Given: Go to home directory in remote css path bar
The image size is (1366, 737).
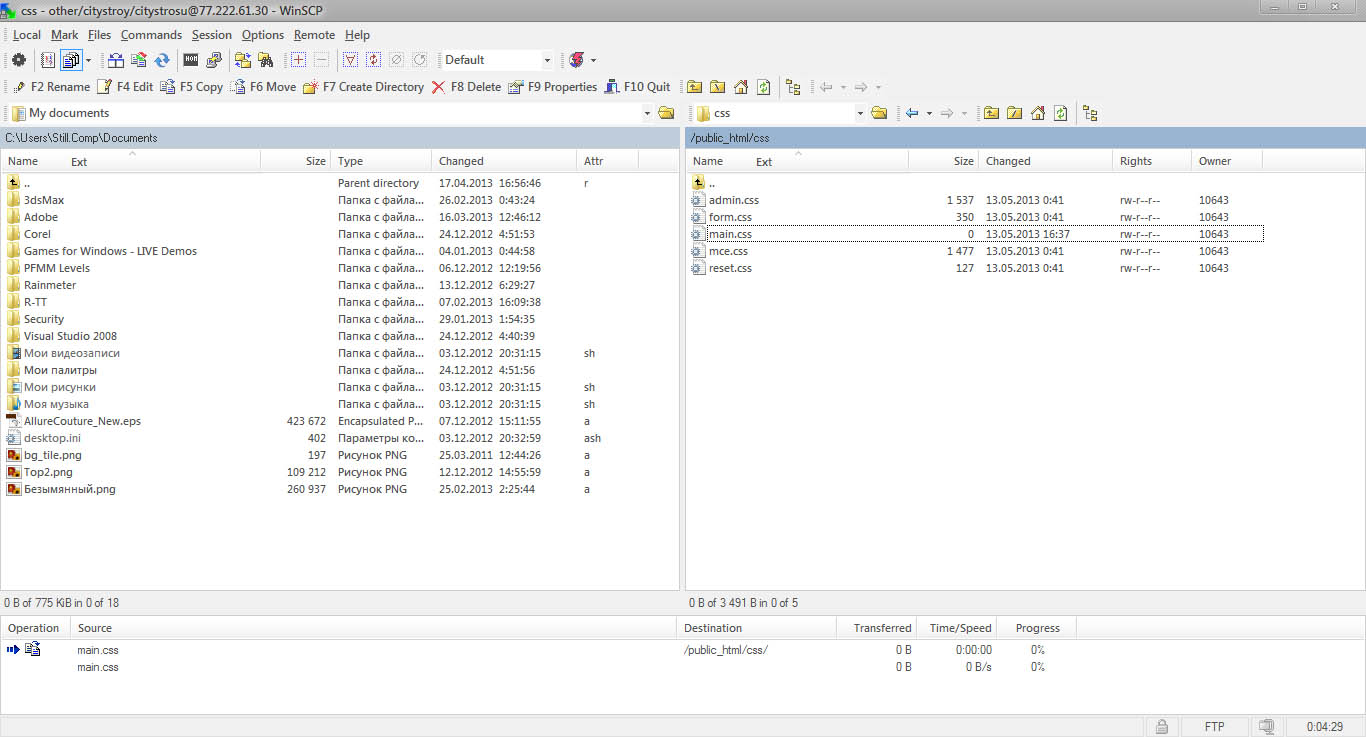Looking at the screenshot, I should pyautogui.click(x=1038, y=113).
